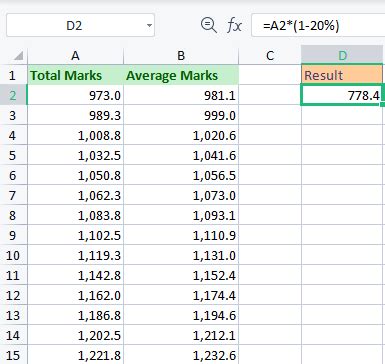Select cell with value 1,232.6
Viewport: 385px width, 364px height.
(181, 355)
